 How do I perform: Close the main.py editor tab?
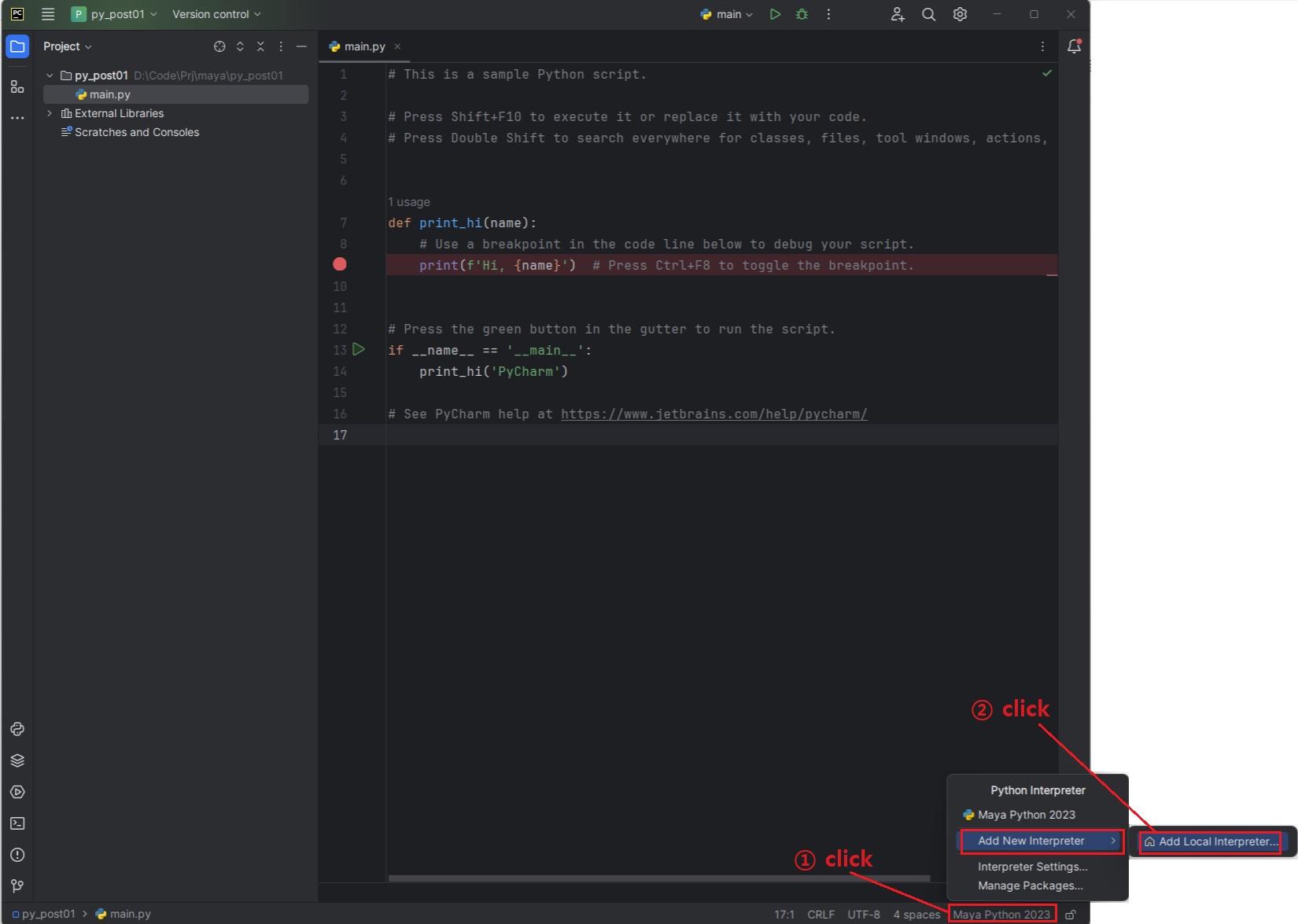tap(397, 46)
